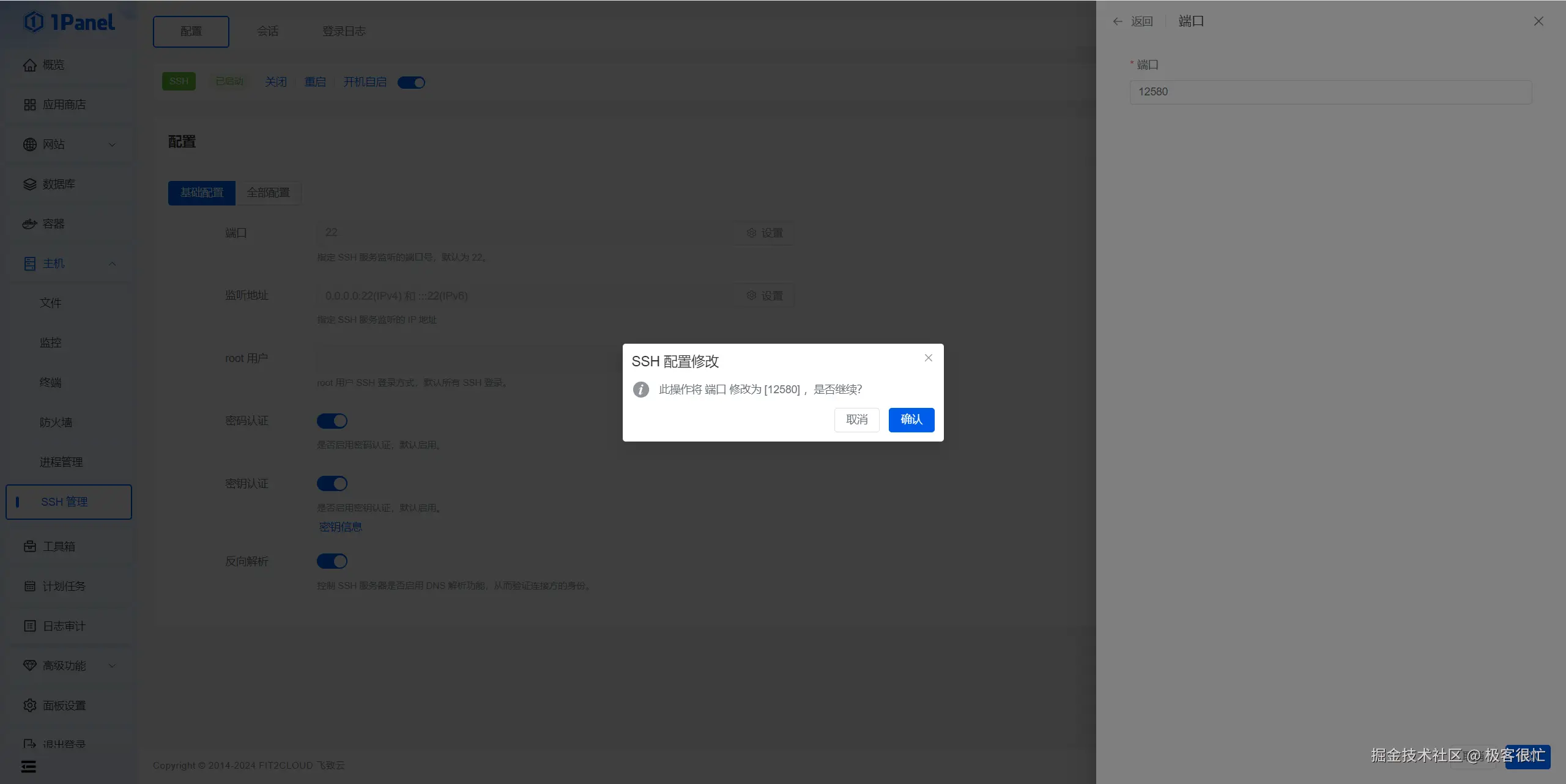
Task: Click the 容器 docker whale icon
Action: point(29,224)
